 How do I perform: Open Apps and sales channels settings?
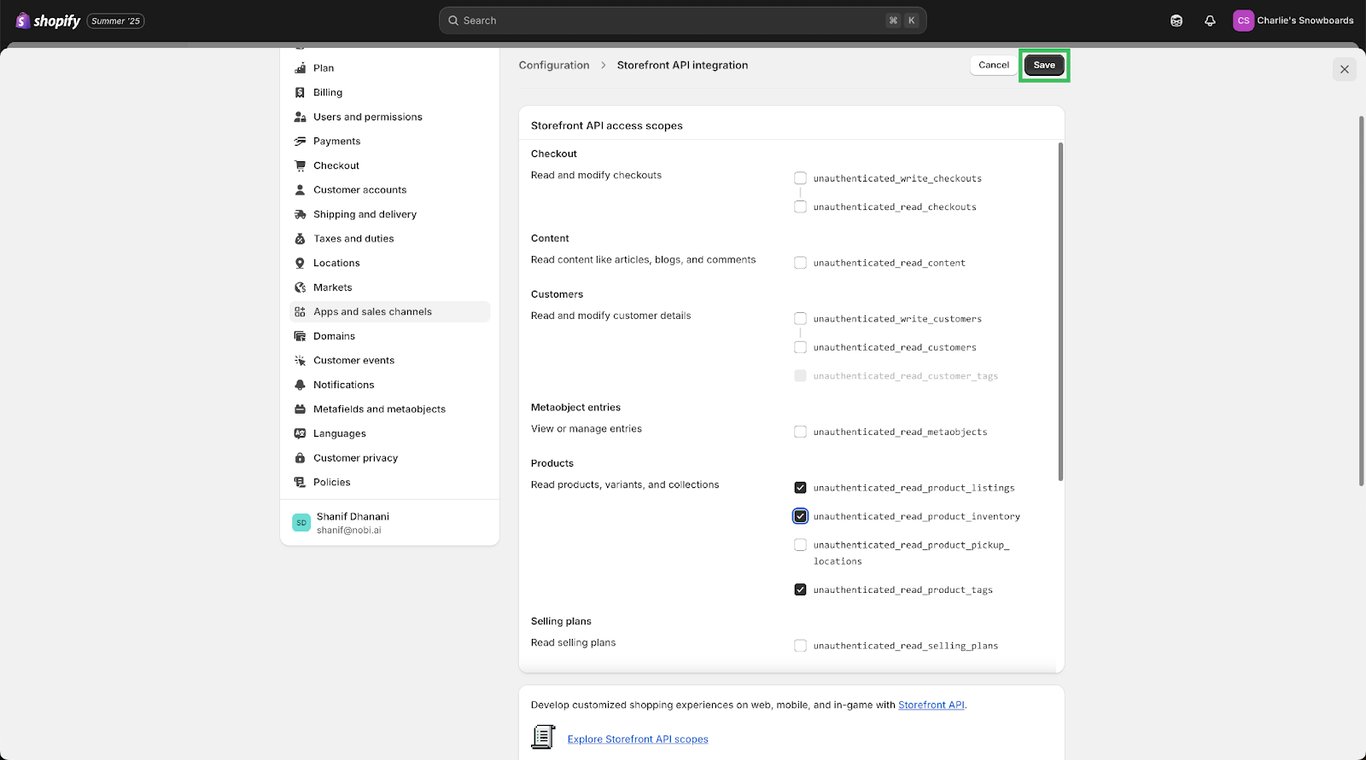[372, 312]
